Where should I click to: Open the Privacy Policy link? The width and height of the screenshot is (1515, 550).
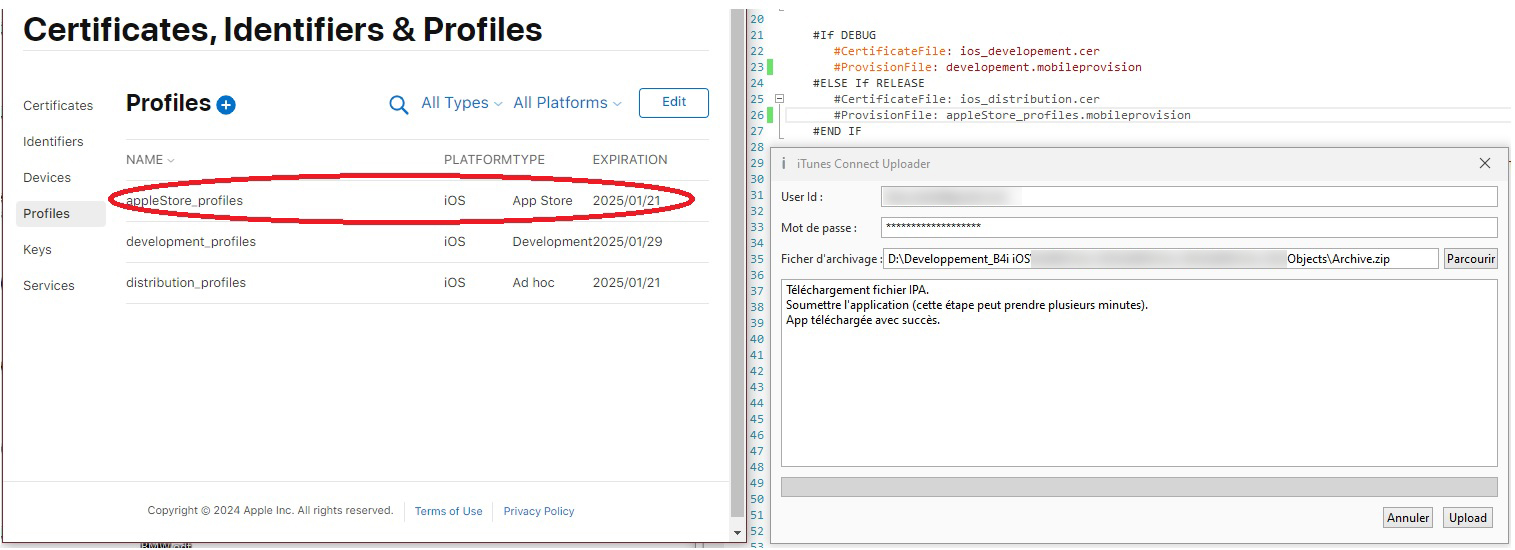pos(539,511)
